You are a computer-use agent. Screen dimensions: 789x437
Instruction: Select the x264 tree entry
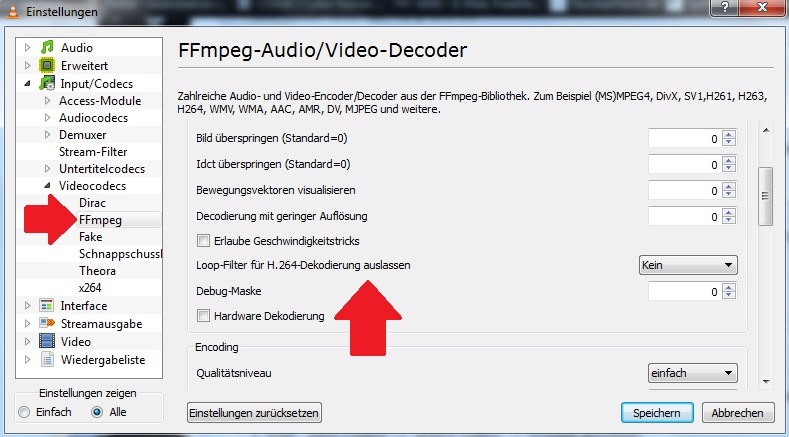click(x=90, y=288)
